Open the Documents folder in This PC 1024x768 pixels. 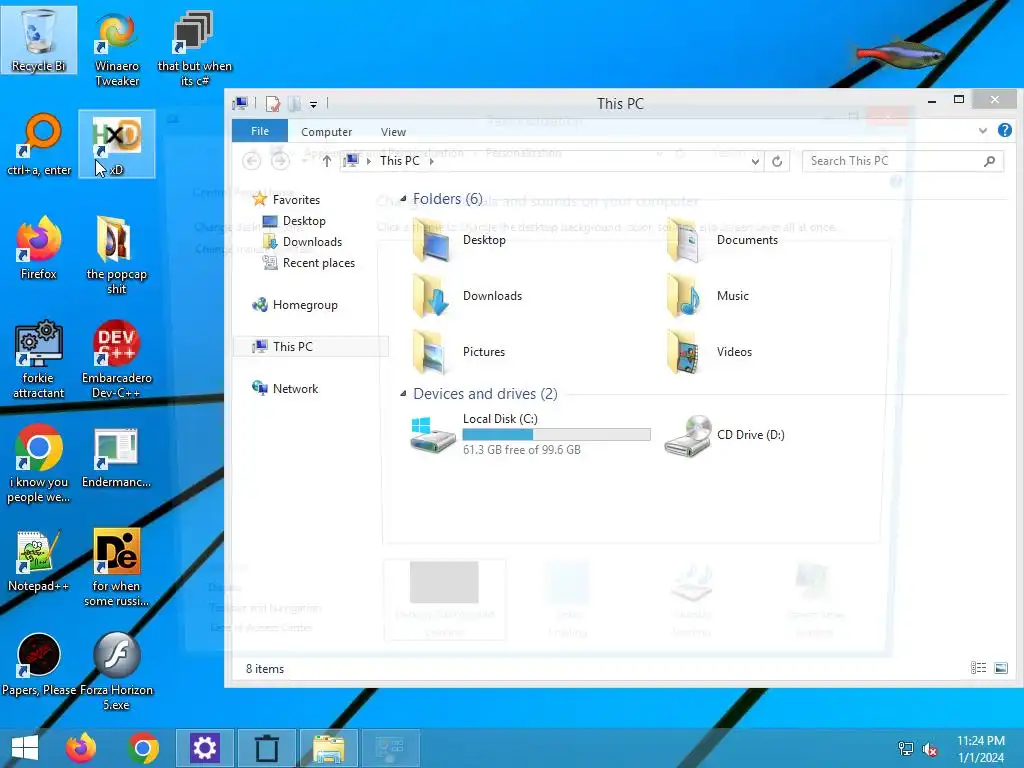pos(722,240)
